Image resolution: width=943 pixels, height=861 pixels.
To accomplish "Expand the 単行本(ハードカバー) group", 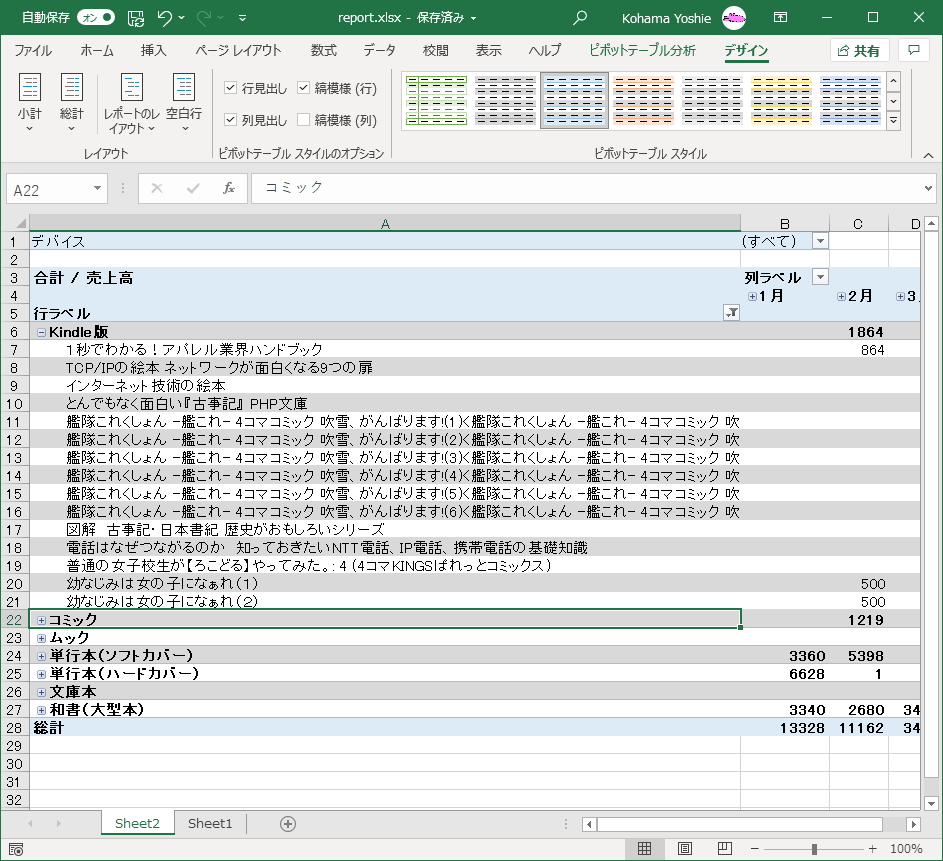I will click(x=41, y=674).
